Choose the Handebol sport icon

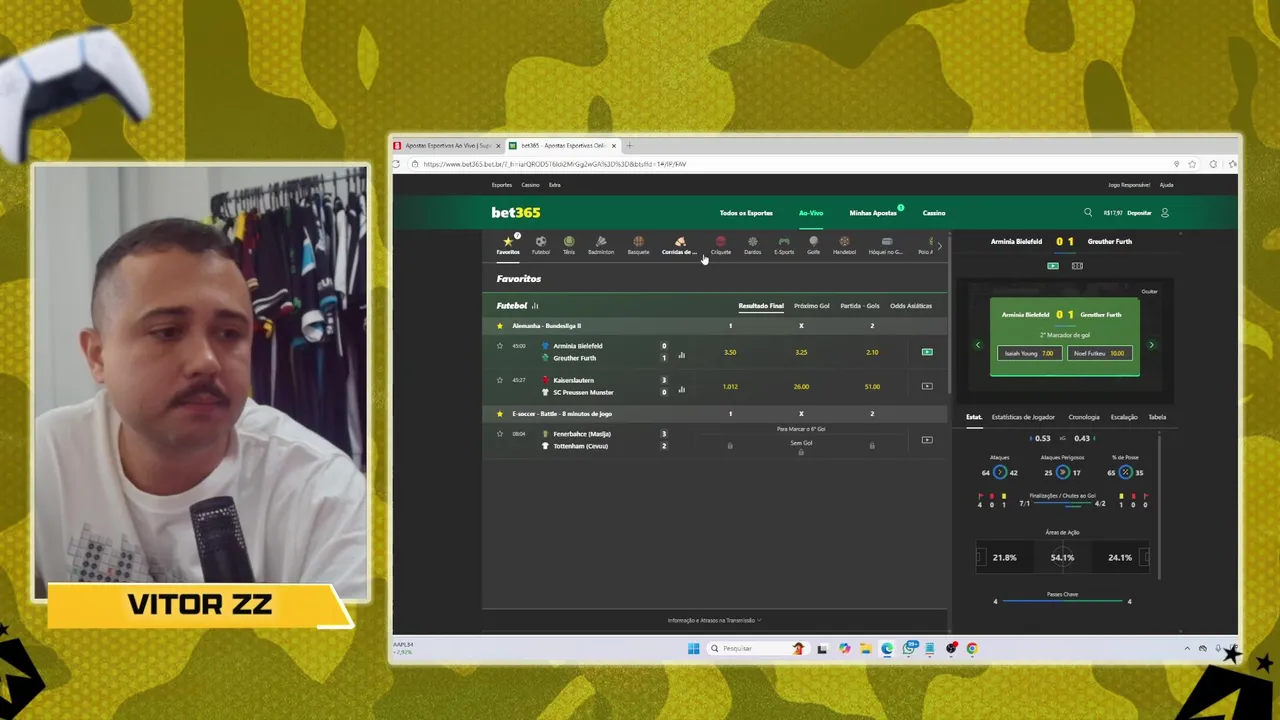(844, 245)
